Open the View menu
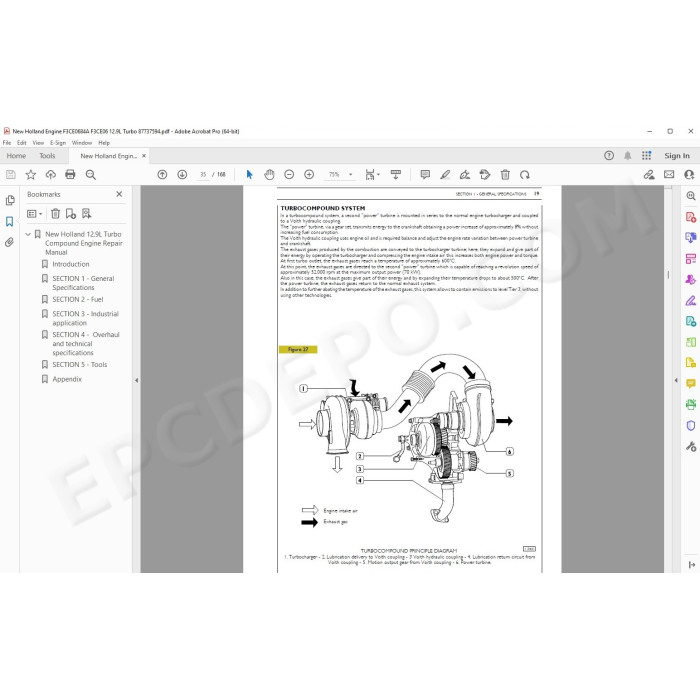Viewport: 700px width, 700px height. pos(38,143)
